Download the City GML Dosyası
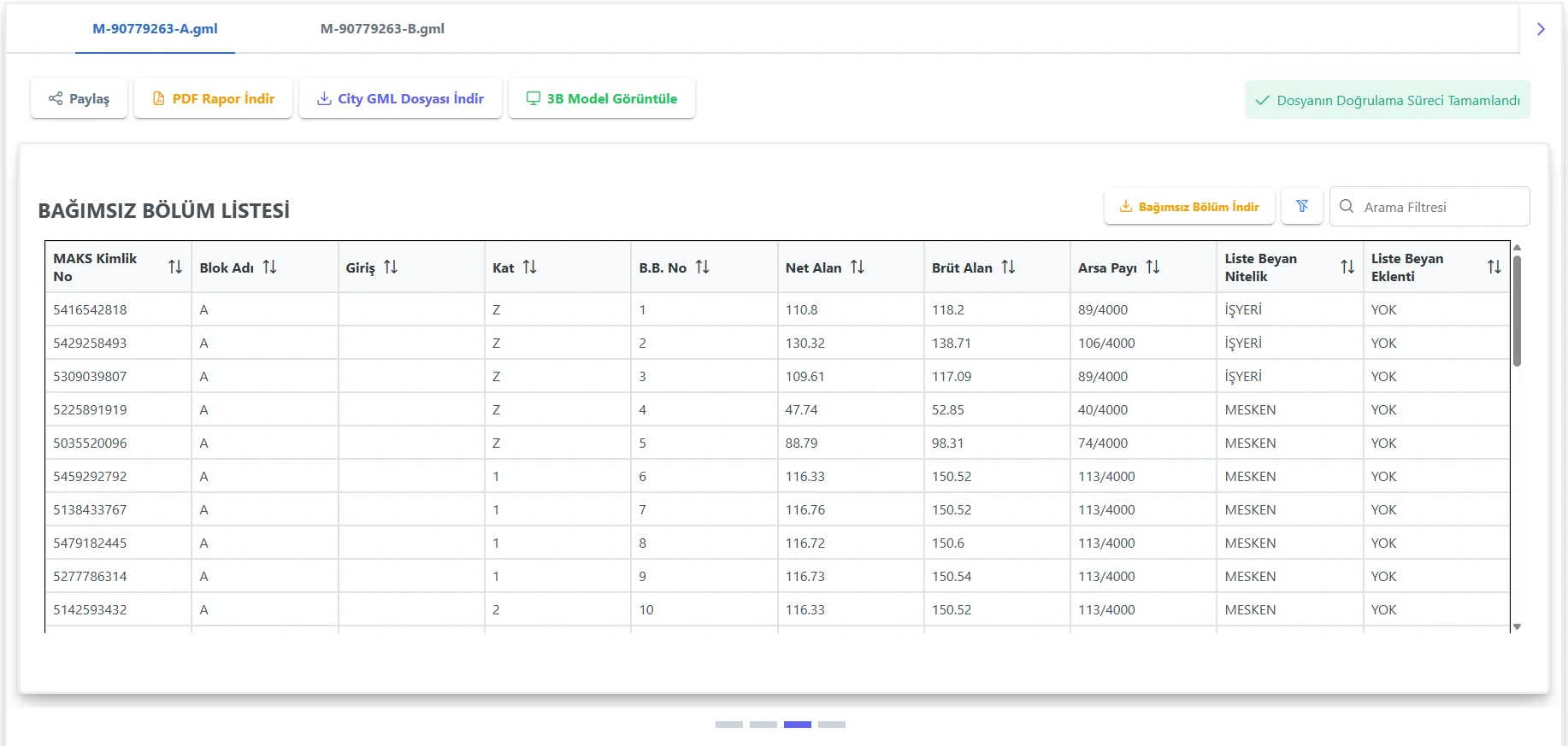Viewport: 1568px width, 746px height. [400, 99]
